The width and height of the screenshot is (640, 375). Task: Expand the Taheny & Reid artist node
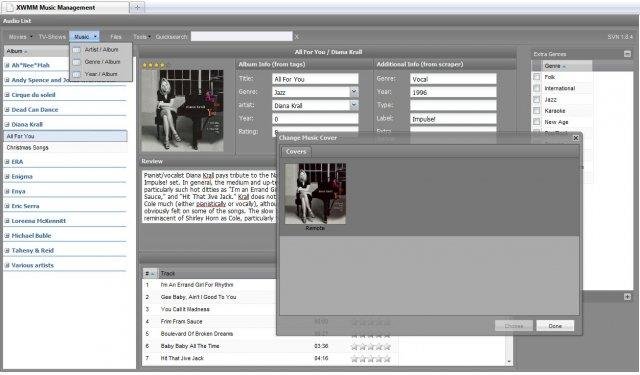7,251
